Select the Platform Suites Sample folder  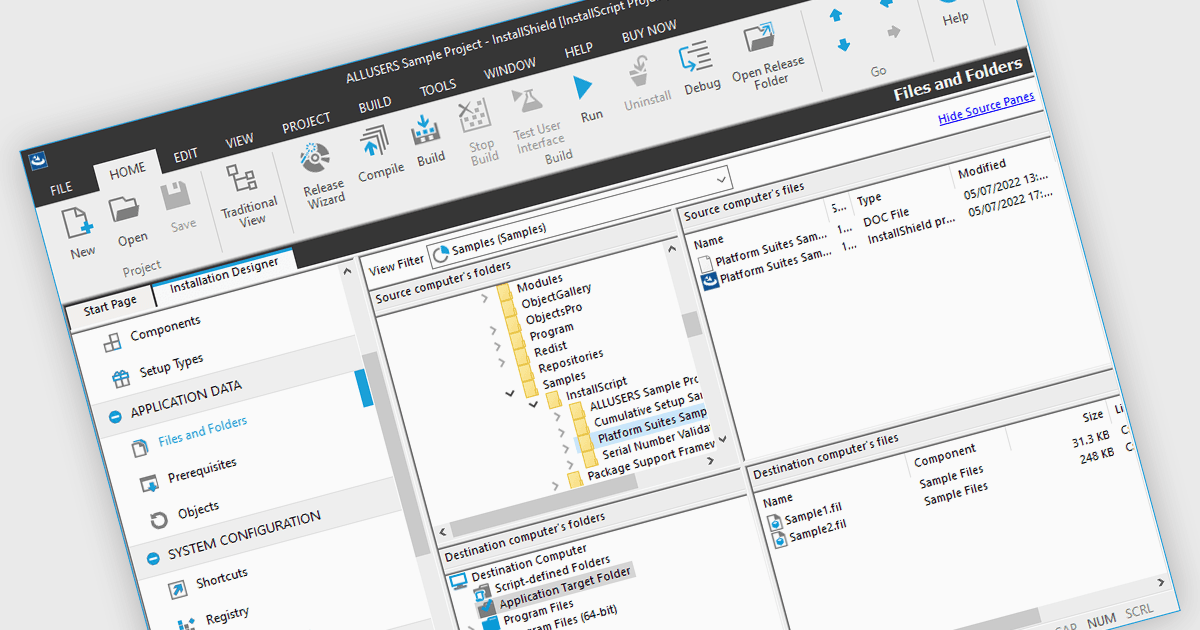click(x=652, y=429)
